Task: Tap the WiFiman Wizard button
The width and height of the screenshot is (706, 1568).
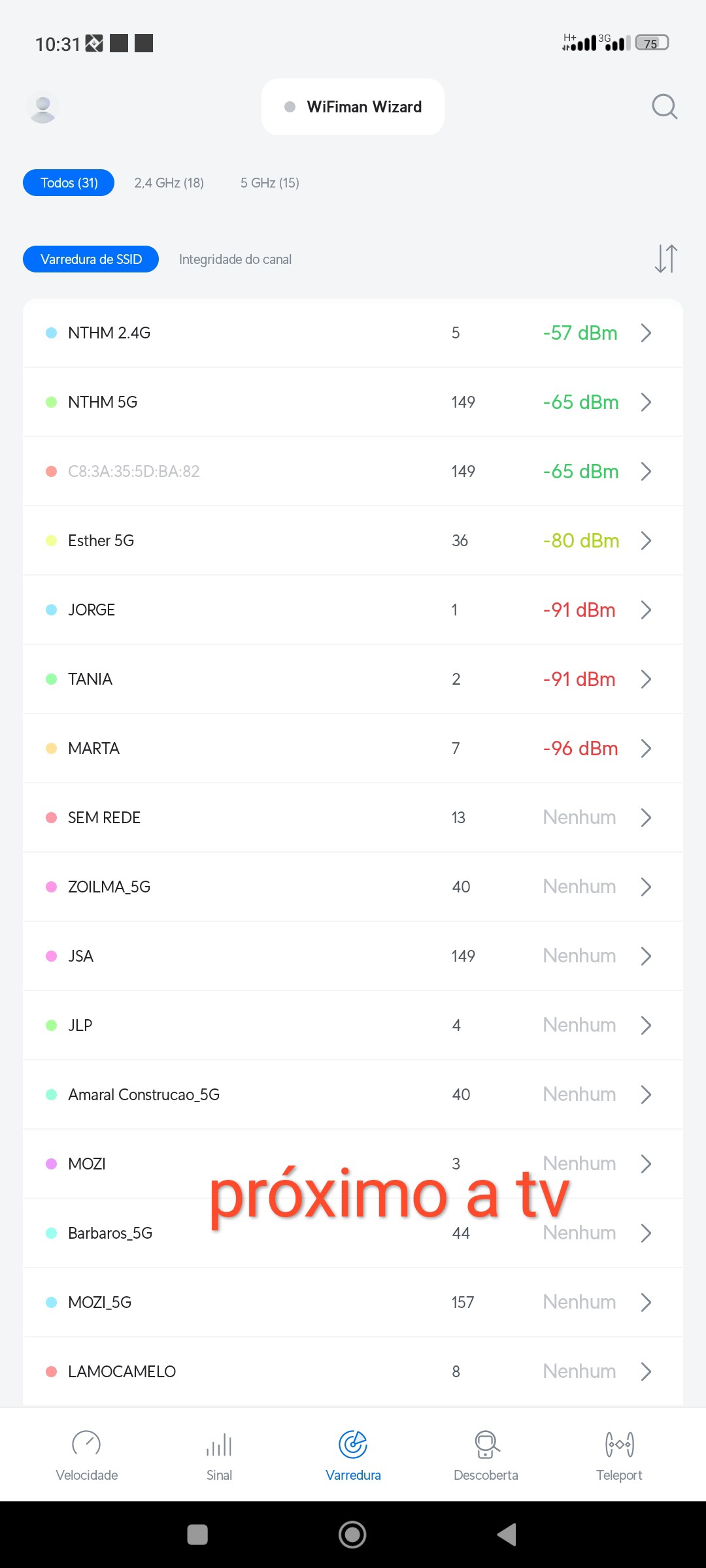Action: click(353, 107)
